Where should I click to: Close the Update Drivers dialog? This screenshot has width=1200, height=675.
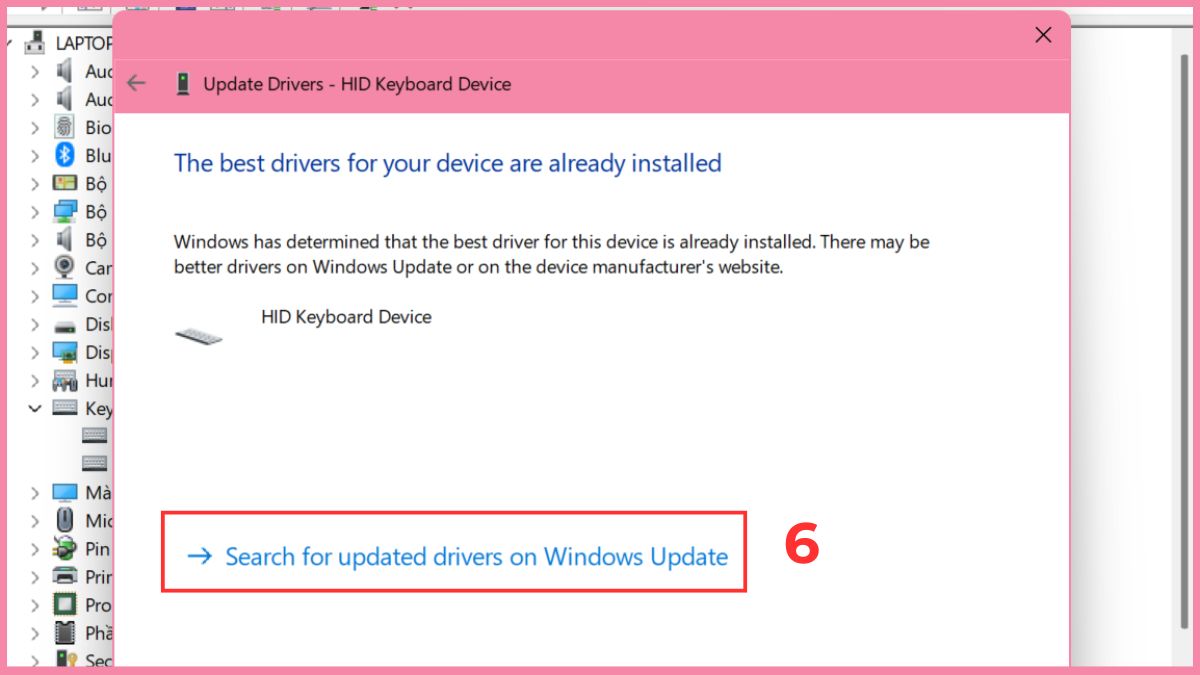point(1043,35)
